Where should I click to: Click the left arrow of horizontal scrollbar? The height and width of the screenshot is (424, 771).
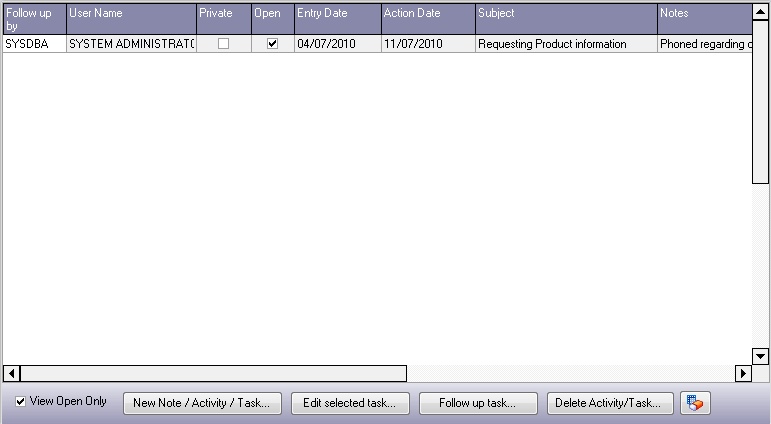[x=11, y=373]
